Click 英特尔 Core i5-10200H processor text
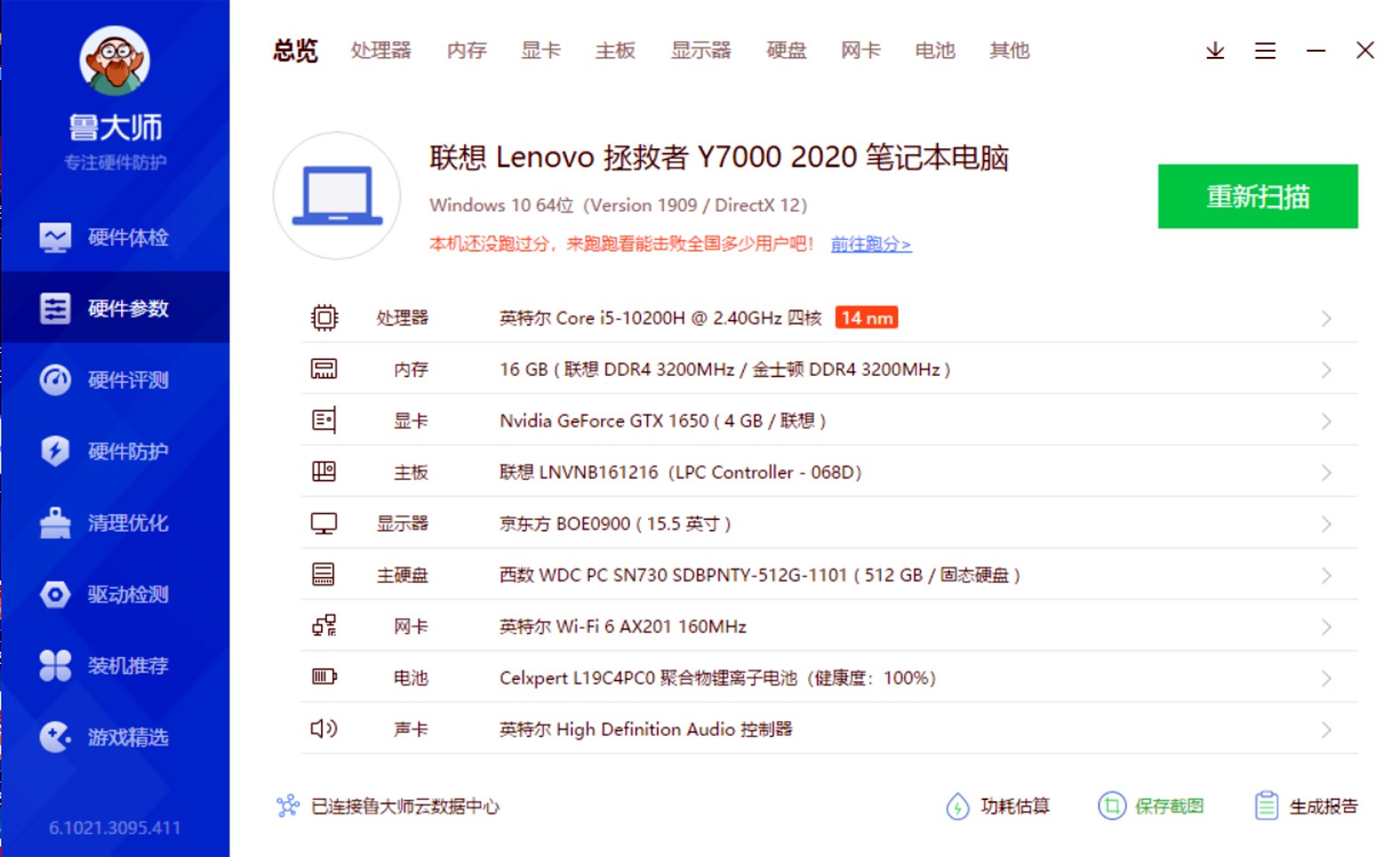 (x=660, y=318)
